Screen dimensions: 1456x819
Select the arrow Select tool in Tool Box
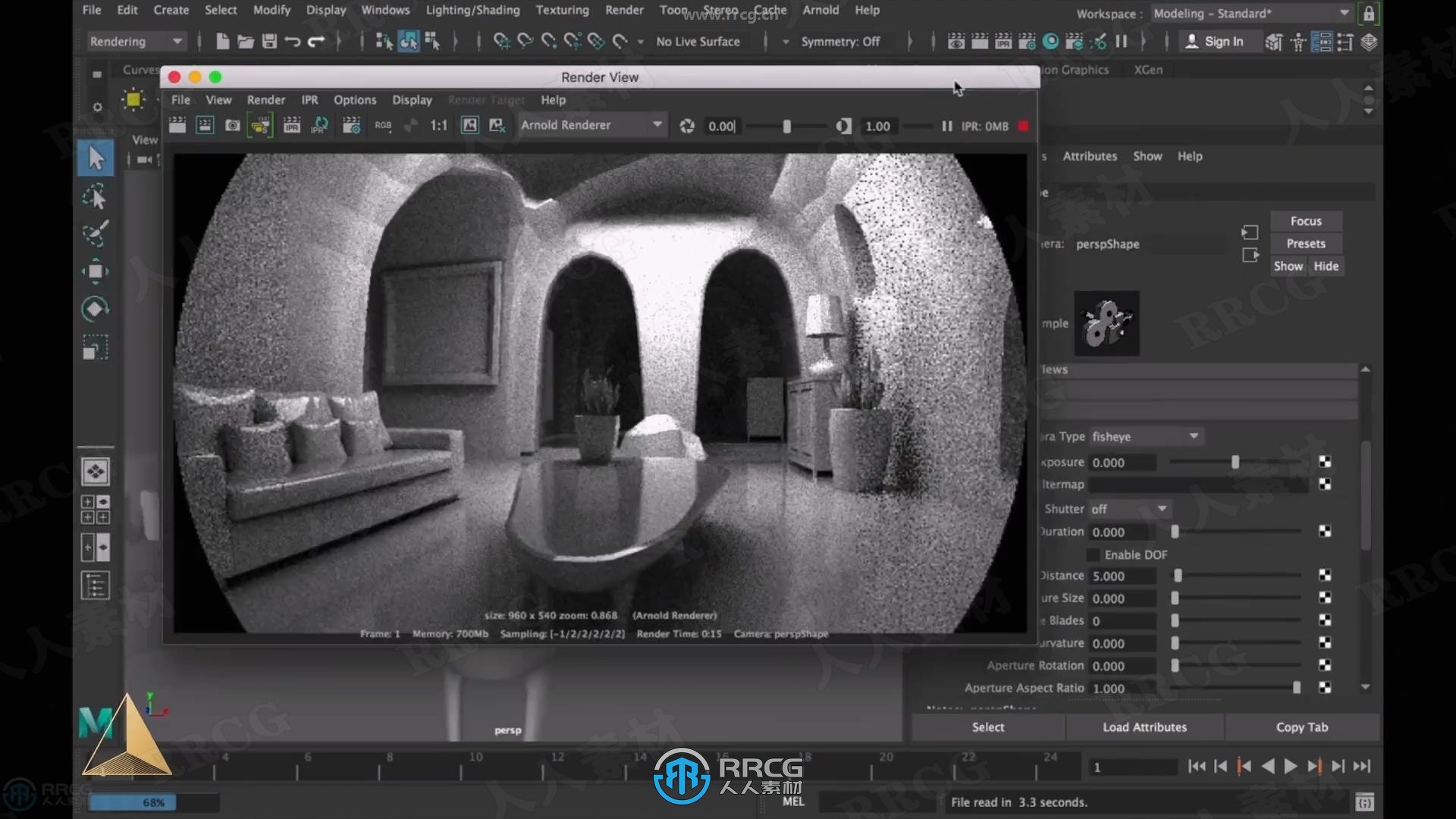pyautogui.click(x=96, y=158)
